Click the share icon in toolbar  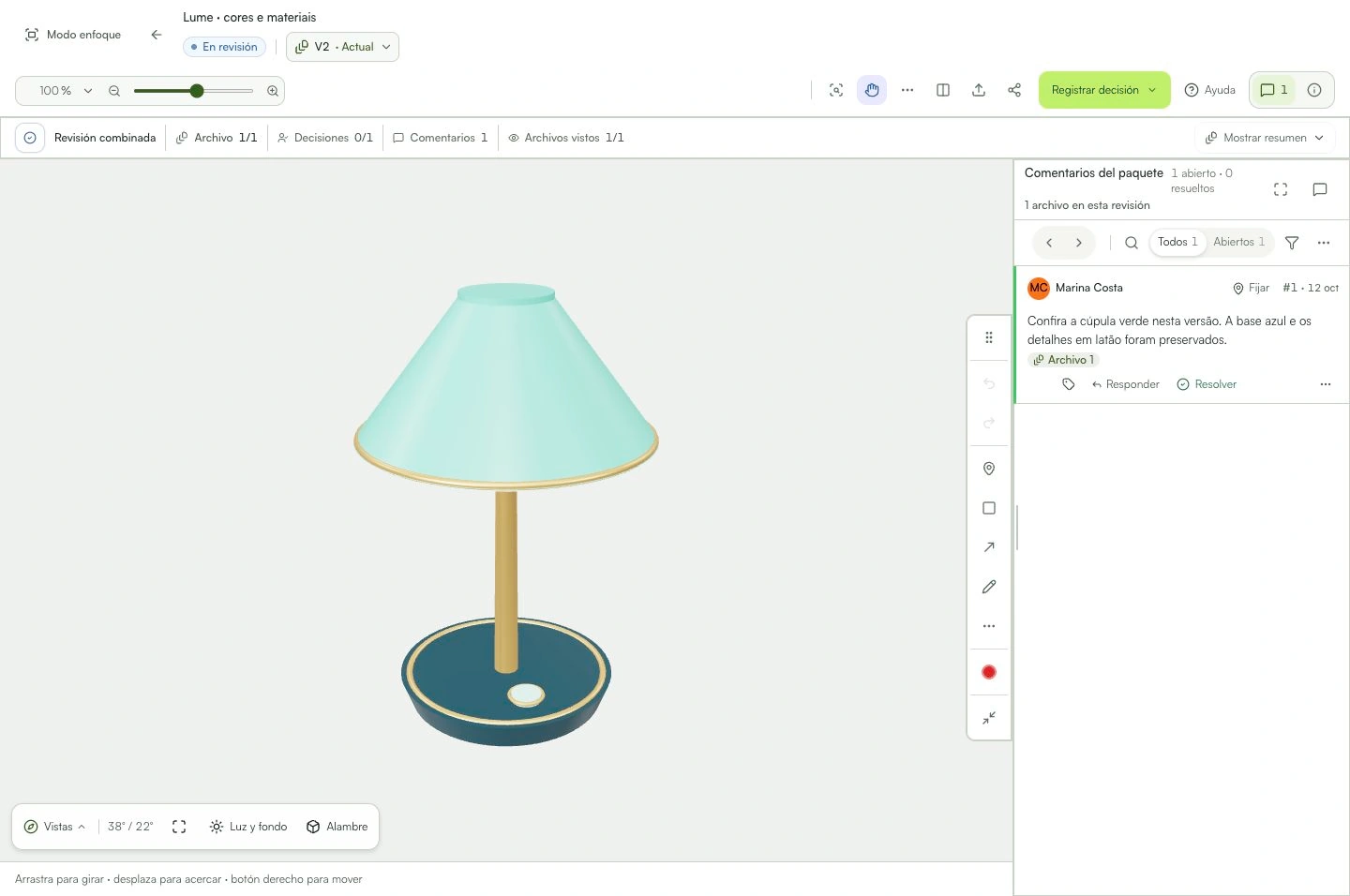pos(1014,90)
